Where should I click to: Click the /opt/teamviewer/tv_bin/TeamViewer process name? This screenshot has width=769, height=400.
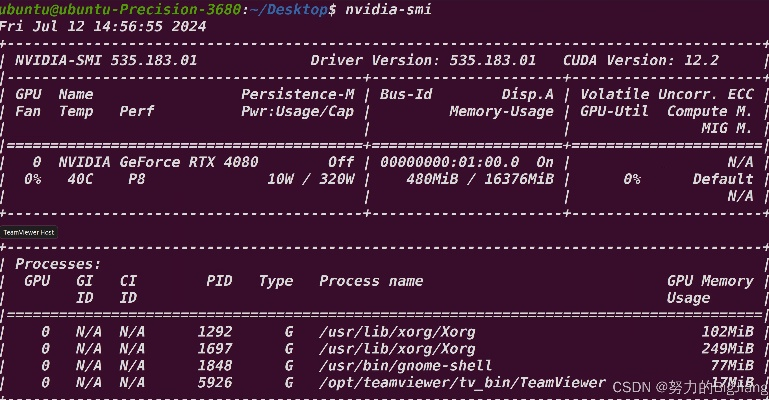point(463,383)
